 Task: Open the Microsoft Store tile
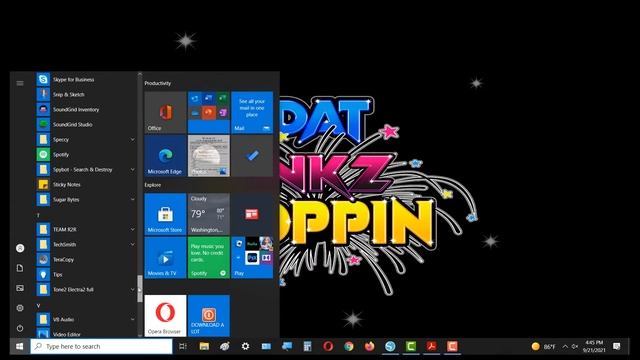click(x=165, y=214)
